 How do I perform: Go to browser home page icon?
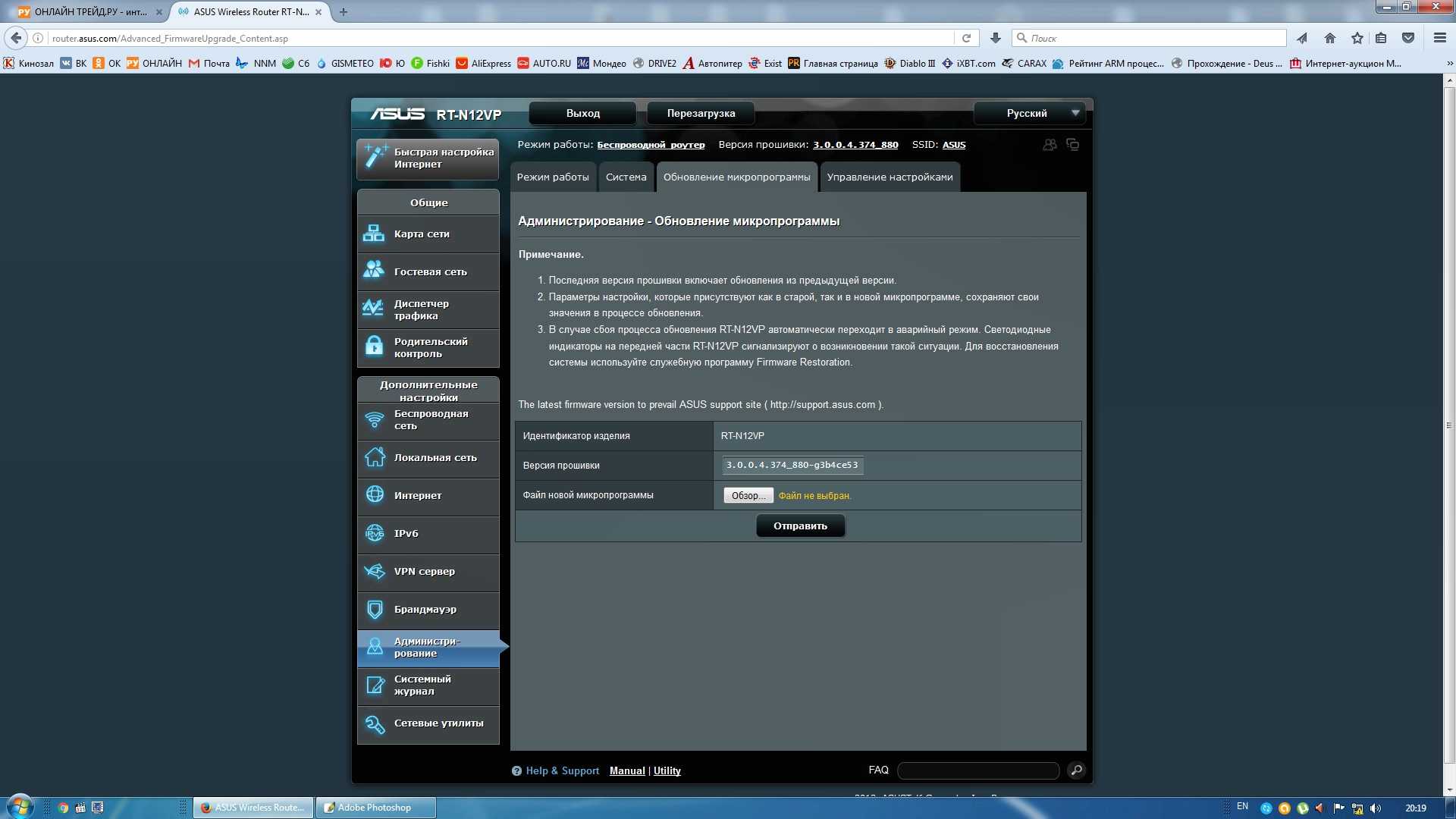pos(1330,38)
